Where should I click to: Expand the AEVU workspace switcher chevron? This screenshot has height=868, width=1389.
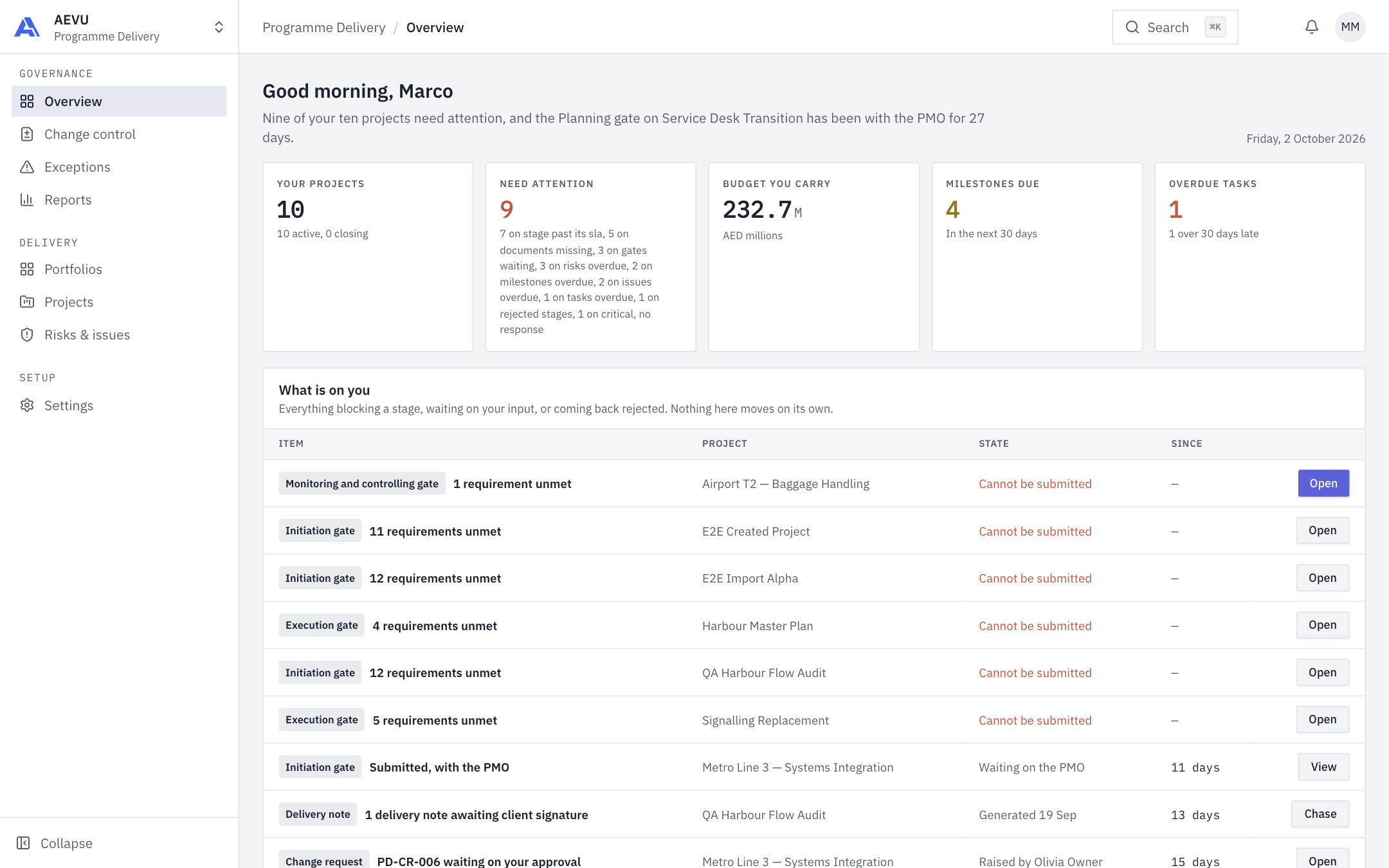(219, 27)
